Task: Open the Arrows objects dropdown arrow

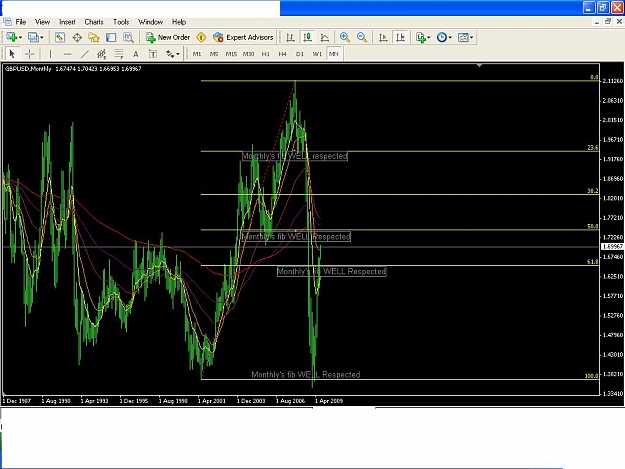Action: (x=178, y=54)
